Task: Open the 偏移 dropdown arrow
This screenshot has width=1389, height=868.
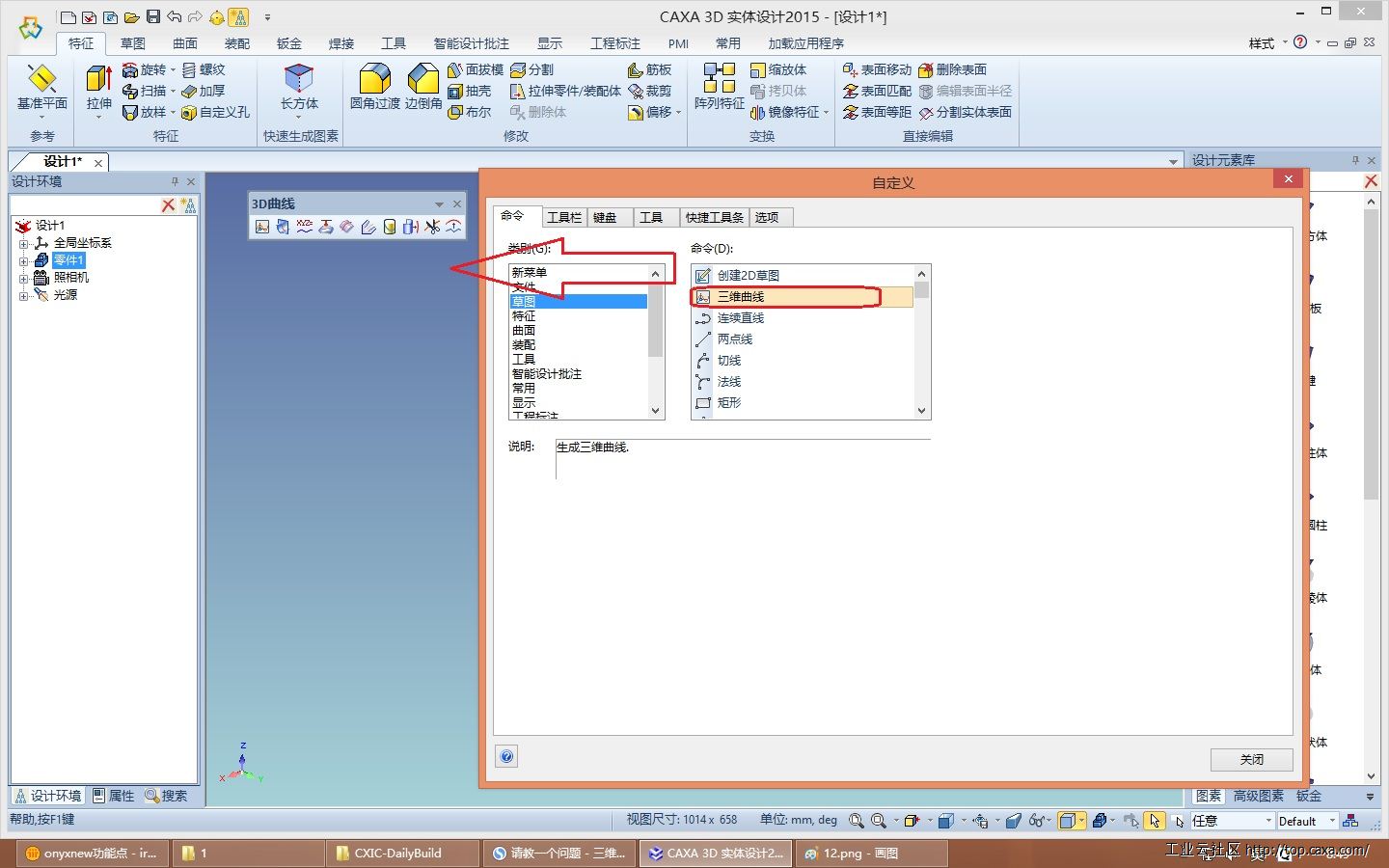Action: tap(679, 113)
